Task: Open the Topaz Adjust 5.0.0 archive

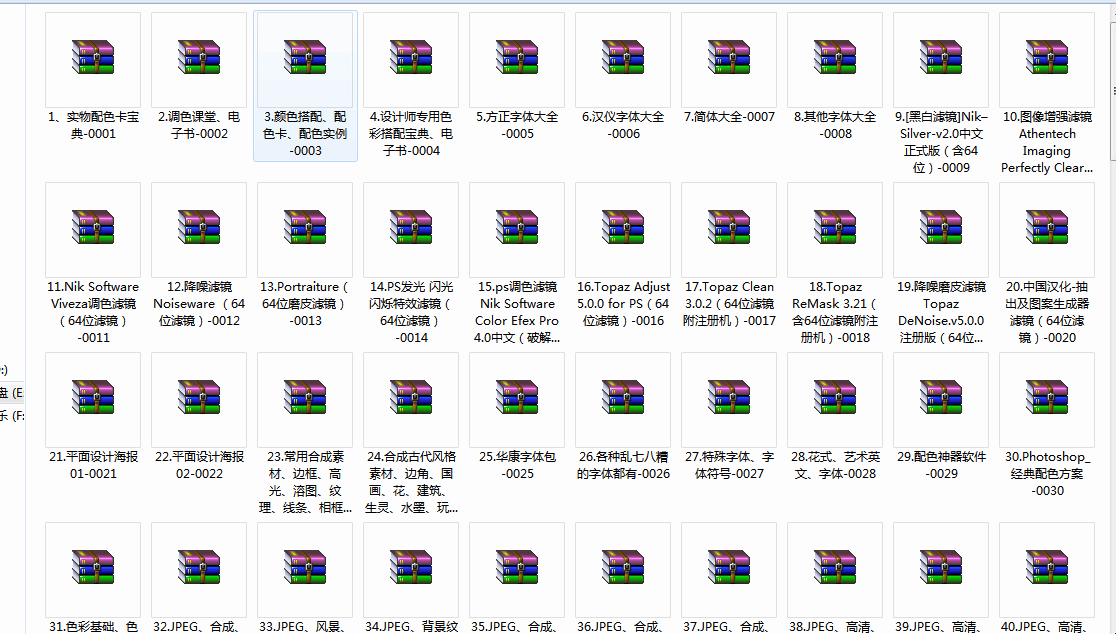Action: coord(622,229)
